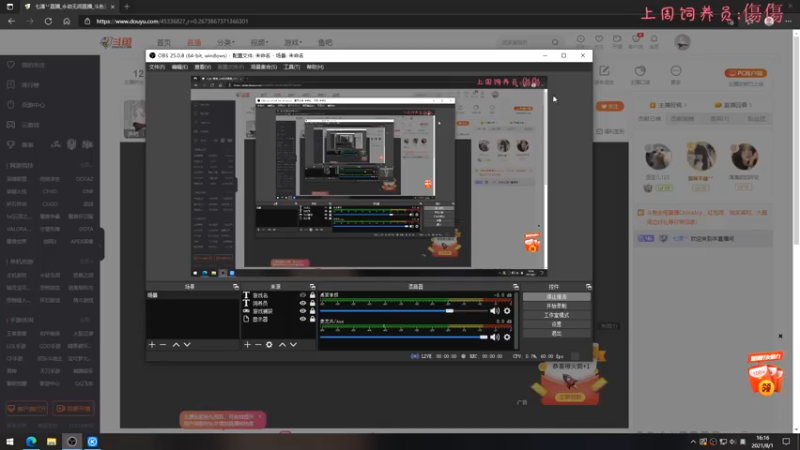The image size is (800, 450).
Task: Move source up in the Sources panel
Action: [x=282, y=345]
